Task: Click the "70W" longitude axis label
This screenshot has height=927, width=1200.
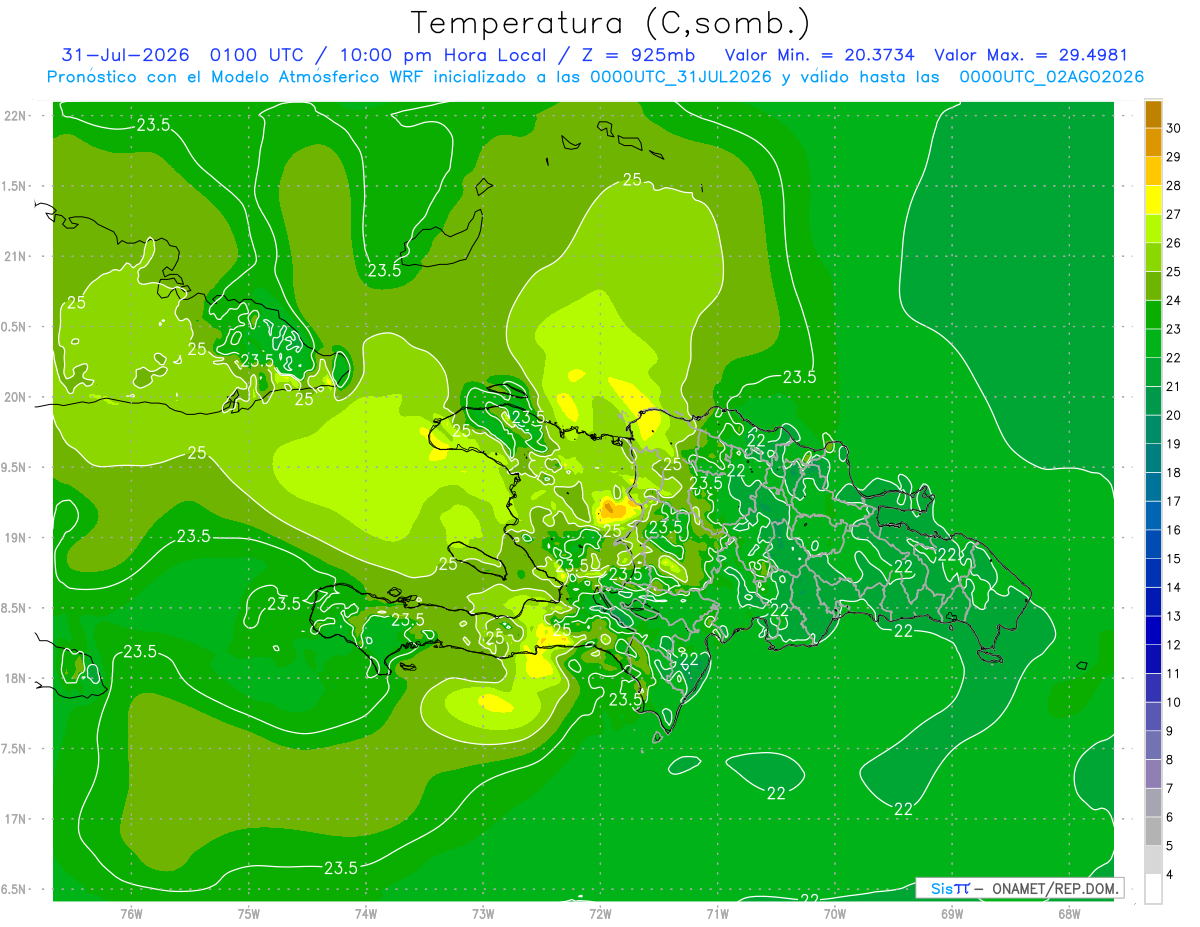Action: pos(835,913)
